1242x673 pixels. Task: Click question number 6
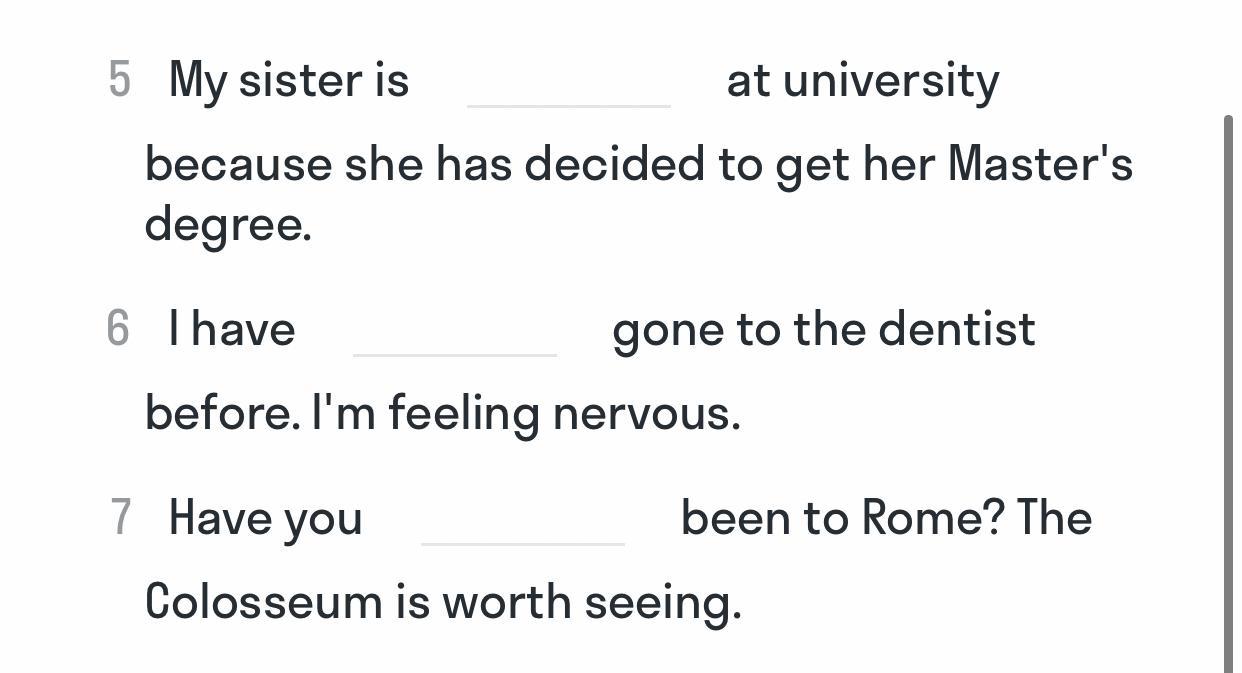tap(118, 329)
